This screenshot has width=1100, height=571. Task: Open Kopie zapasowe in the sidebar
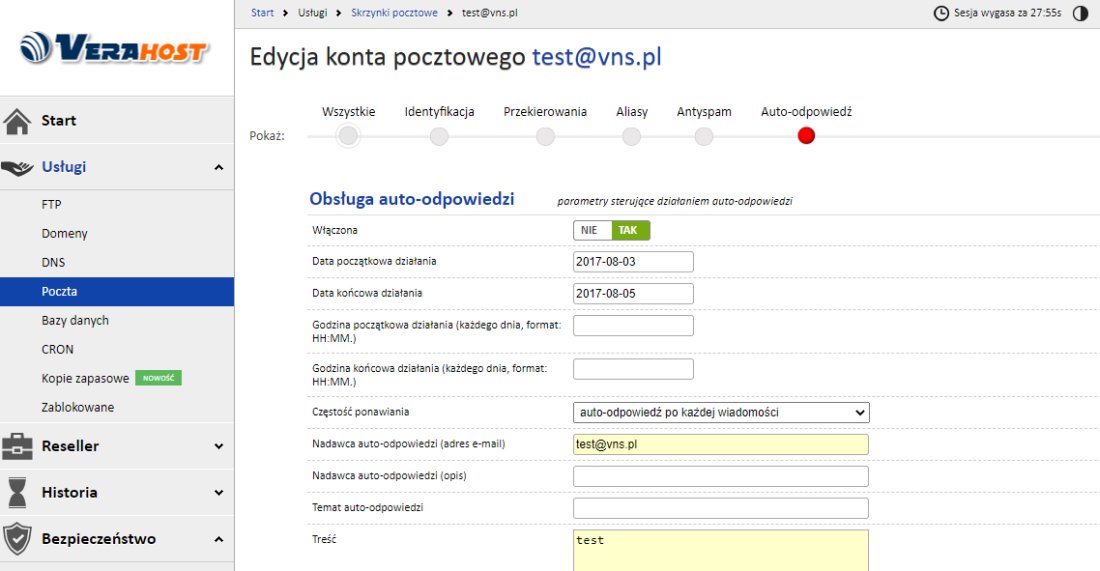pos(85,379)
